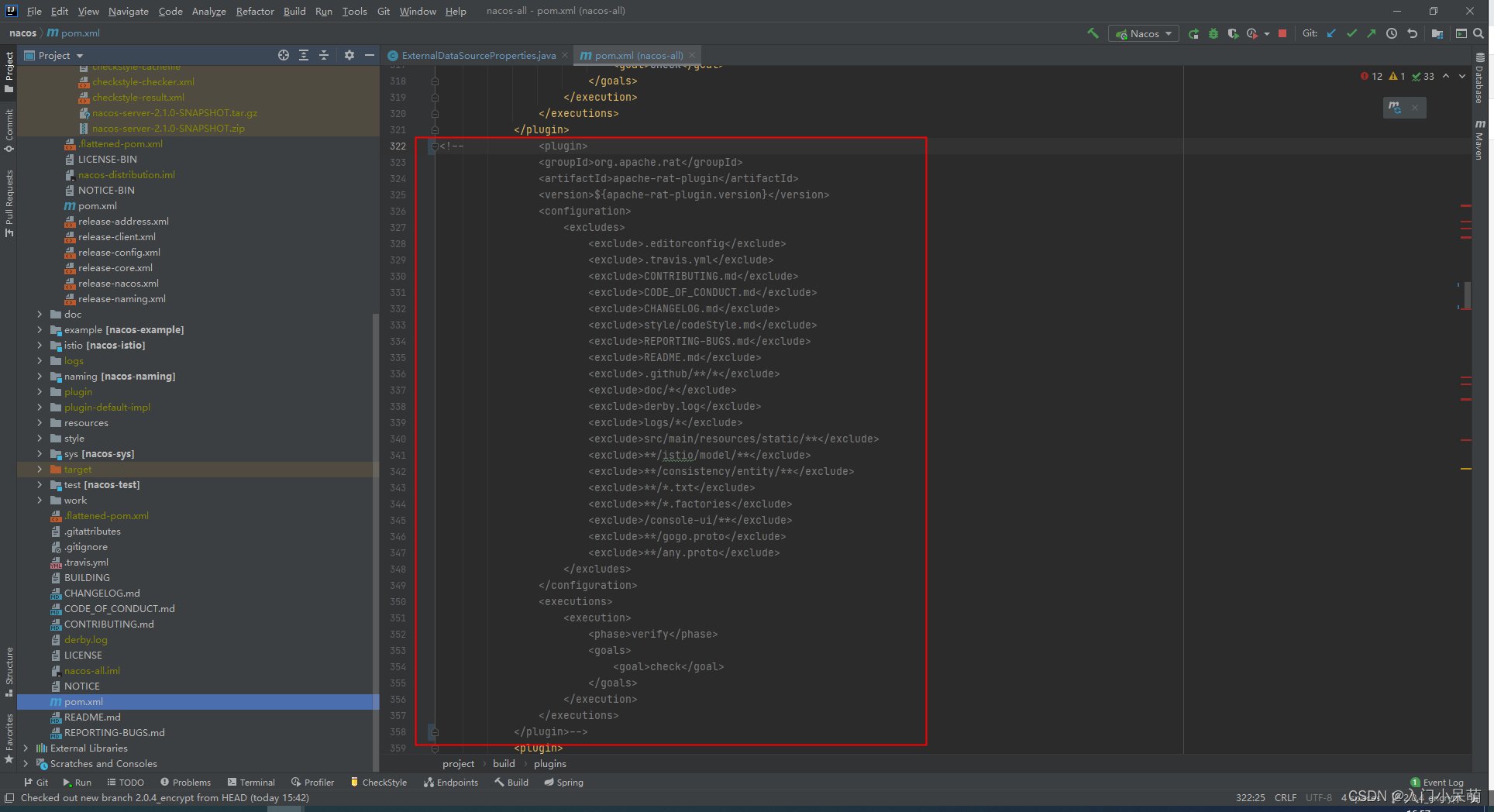Expand the naming [nacos-naming] module
Viewport: 1494px width, 812px height.
[40, 377]
